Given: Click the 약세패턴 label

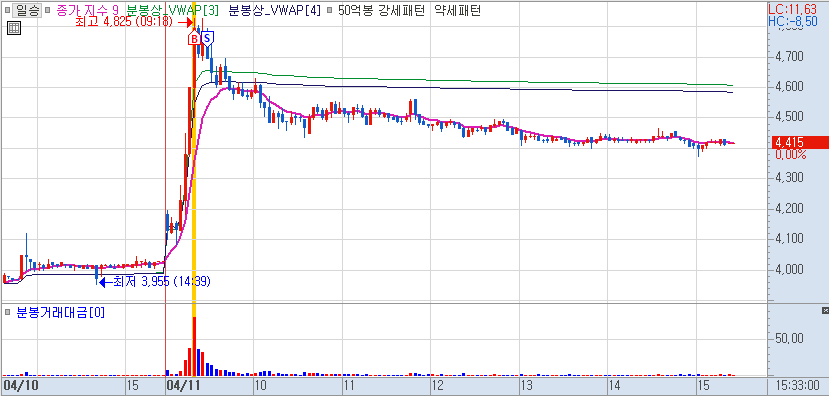Looking at the screenshot, I should [458, 10].
